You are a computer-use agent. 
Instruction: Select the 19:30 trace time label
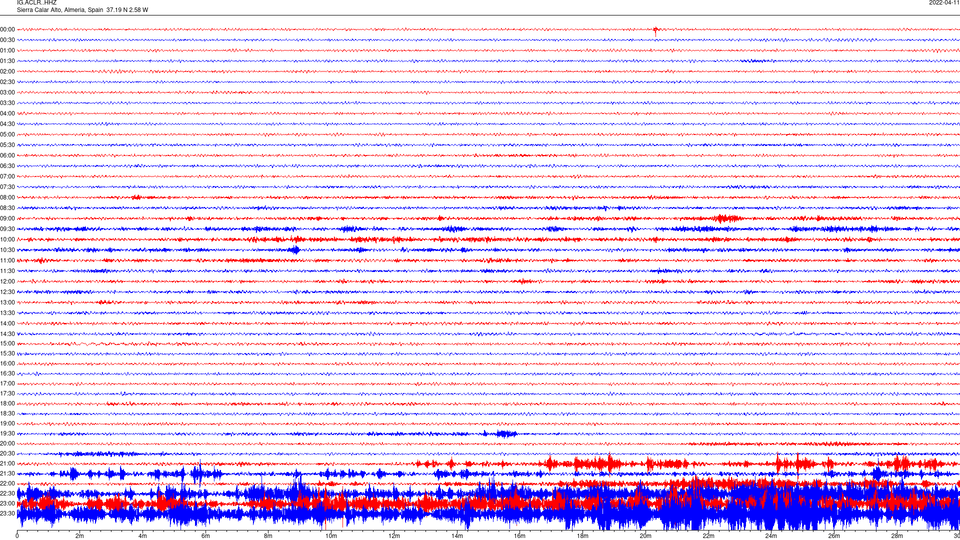tap(7, 433)
